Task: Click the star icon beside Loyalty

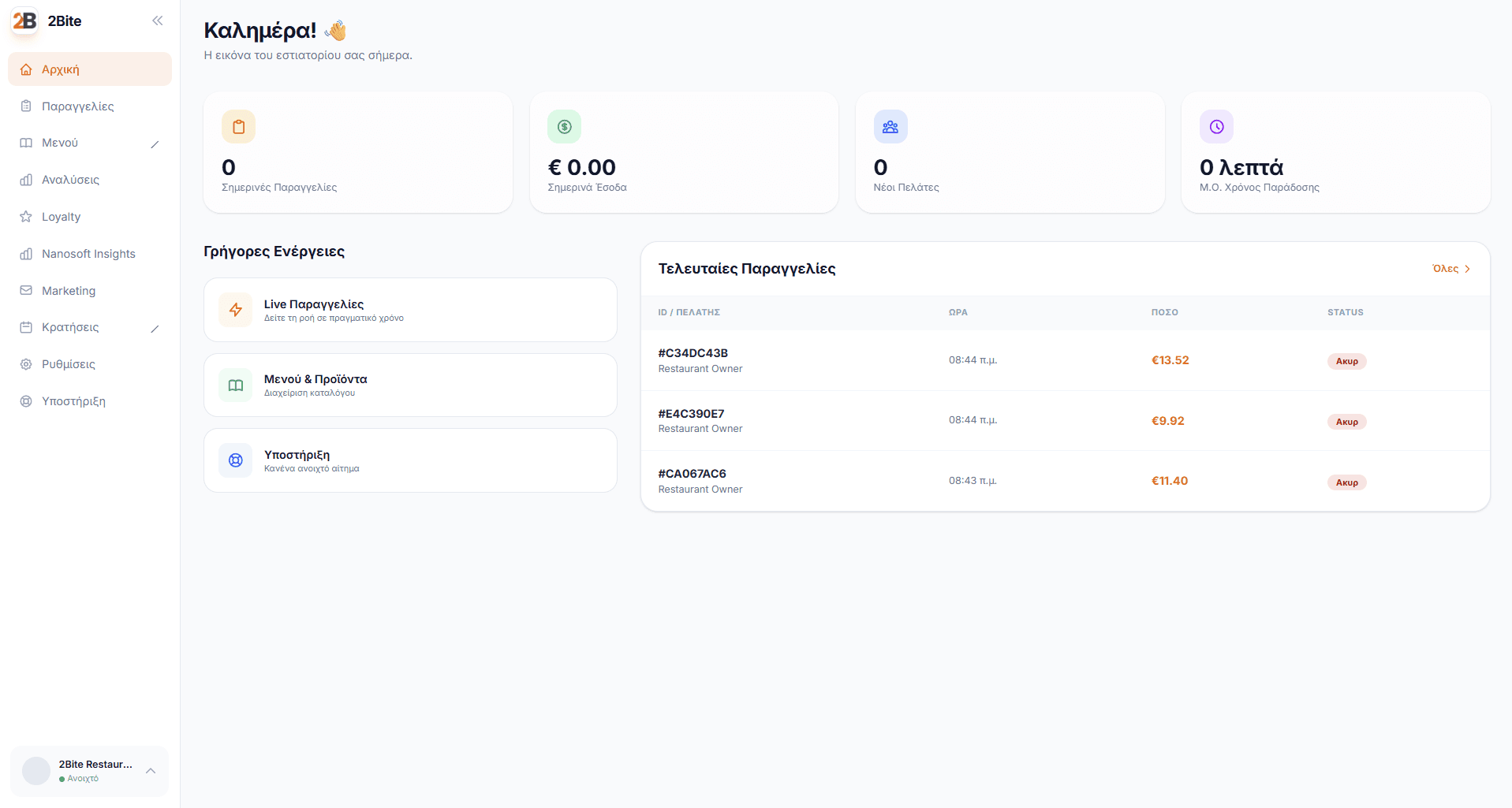Action: [x=26, y=216]
